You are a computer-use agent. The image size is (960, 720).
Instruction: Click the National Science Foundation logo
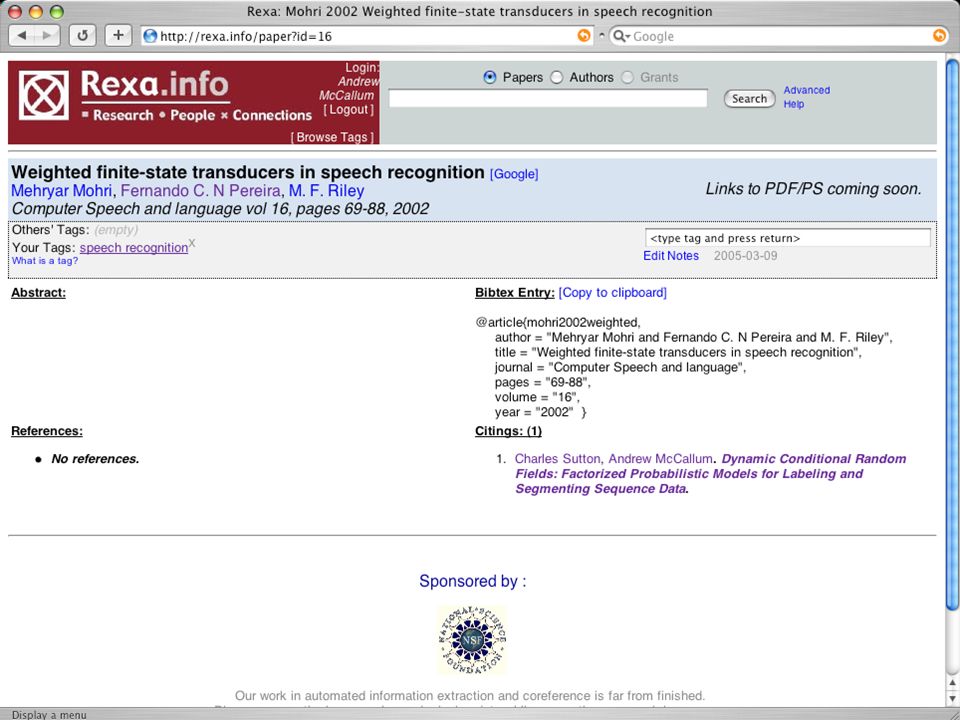(472, 640)
